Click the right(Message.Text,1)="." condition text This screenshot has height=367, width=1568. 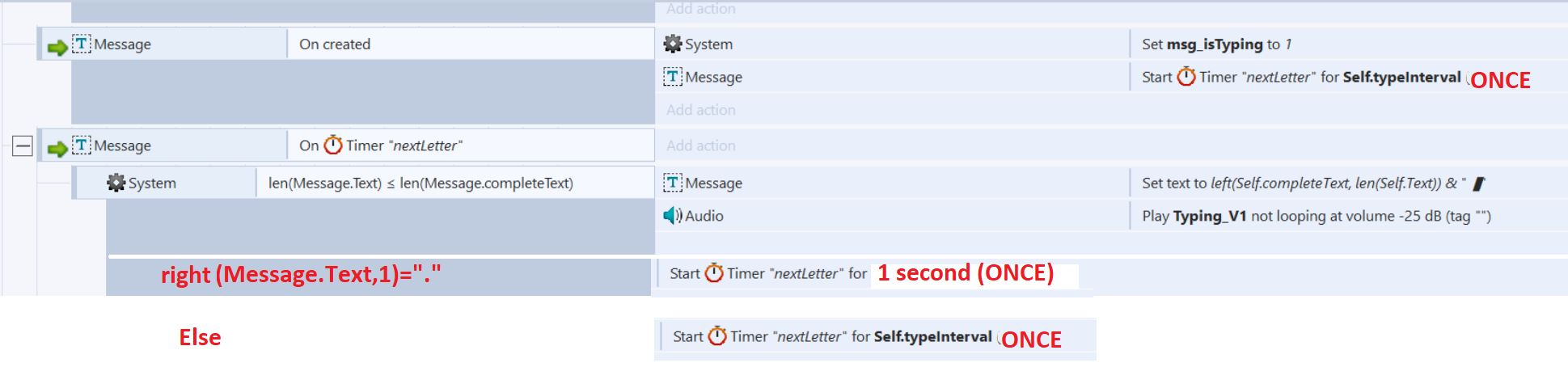click(x=301, y=275)
